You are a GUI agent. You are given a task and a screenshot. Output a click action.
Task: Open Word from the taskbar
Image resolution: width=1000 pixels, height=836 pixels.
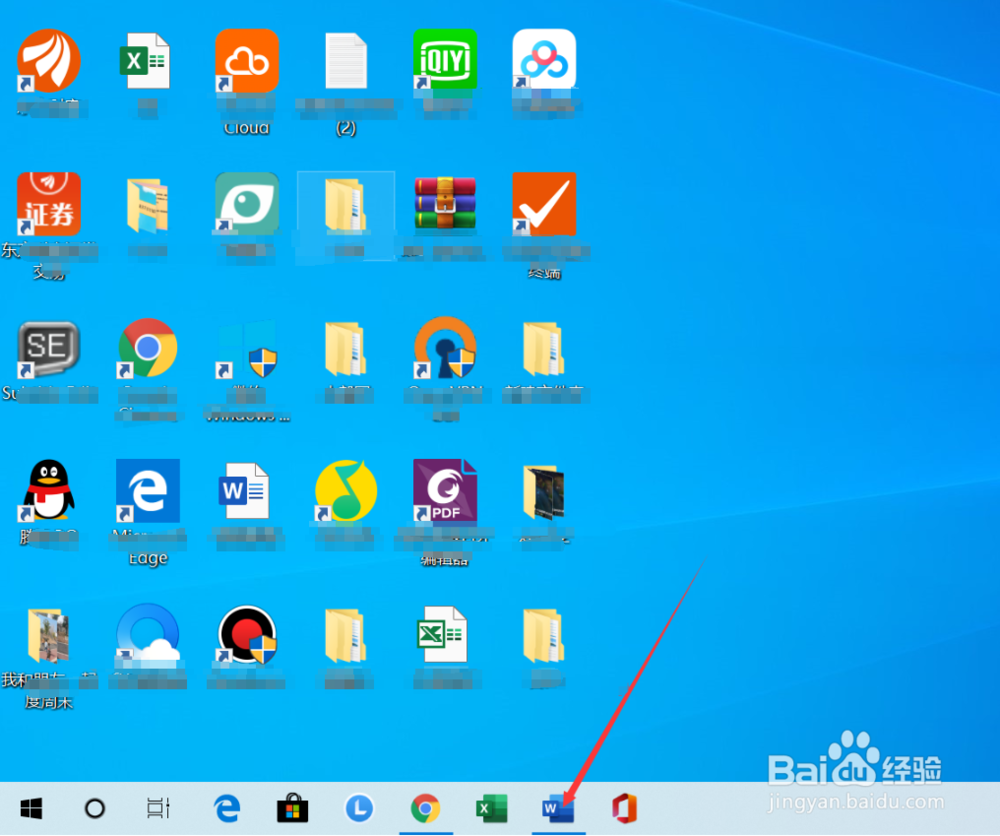point(558,809)
